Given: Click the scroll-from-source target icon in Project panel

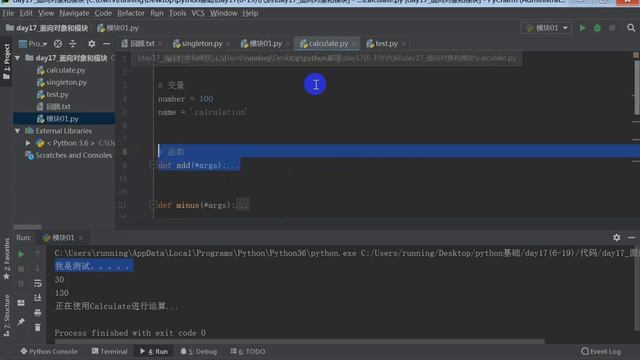Looking at the screenshot, I should [x=58, y=44].
